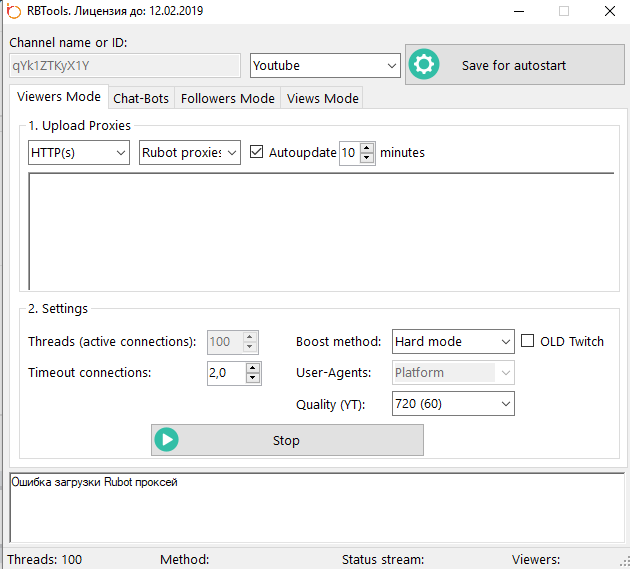Viewport: 630px width, 569px height.
Task: Disable the Autoupdate checkbox
Action: pyautogui.click(x=257, y=153)
